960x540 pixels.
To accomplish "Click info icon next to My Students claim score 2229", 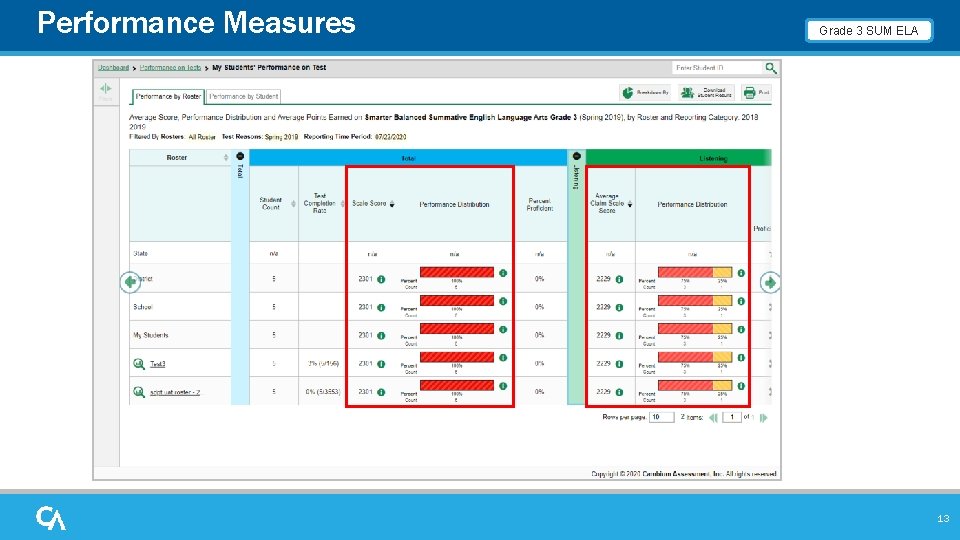I will [619, 336].
